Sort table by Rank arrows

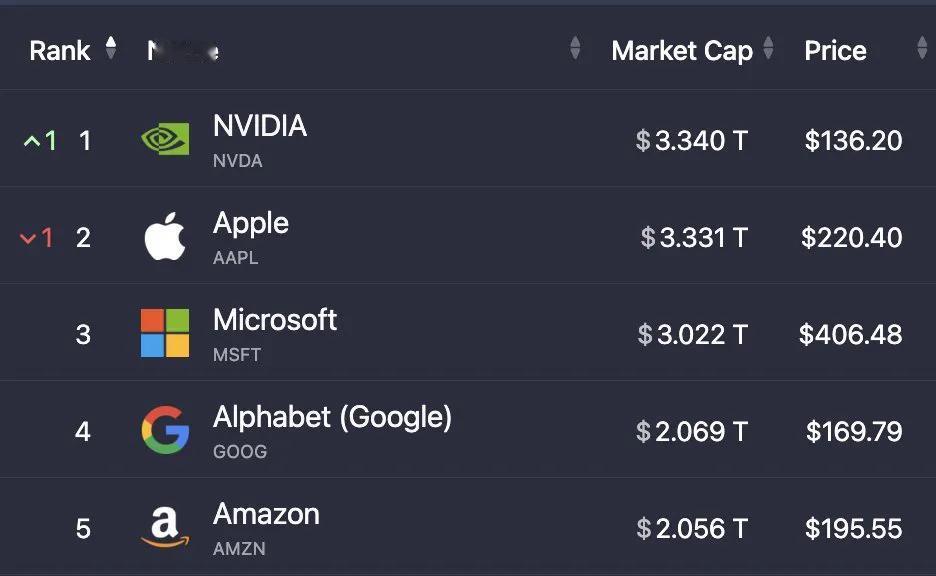pos(110,48)
